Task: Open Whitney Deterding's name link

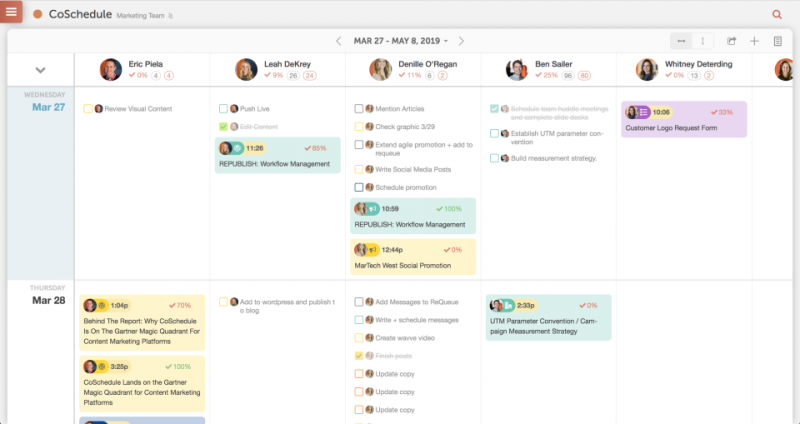Action: point(698,64)
